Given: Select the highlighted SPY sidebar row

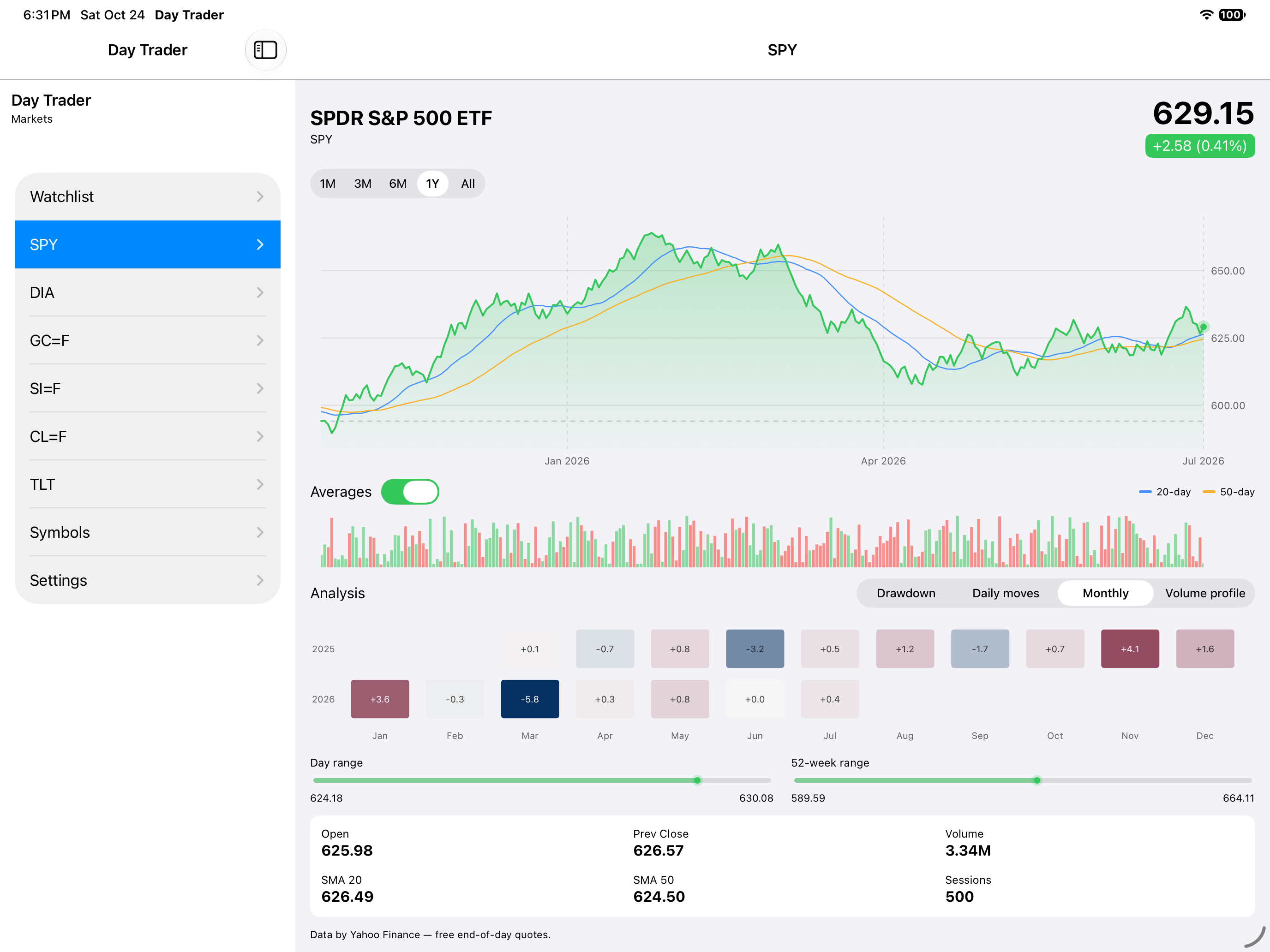Looking at the screenshot, I should pos(148,244).
